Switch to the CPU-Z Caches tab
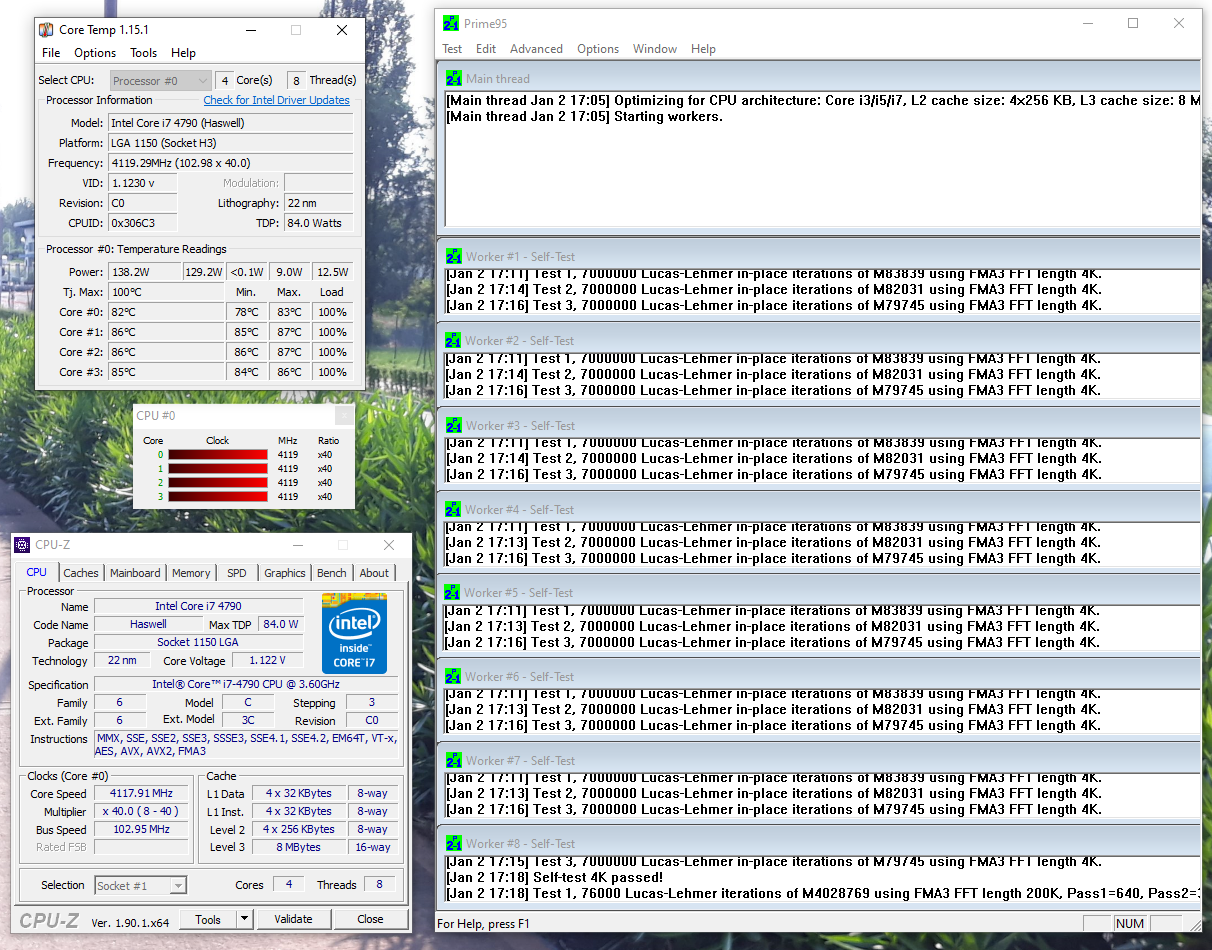The image size is (1212, 950). tap(81, 573)
